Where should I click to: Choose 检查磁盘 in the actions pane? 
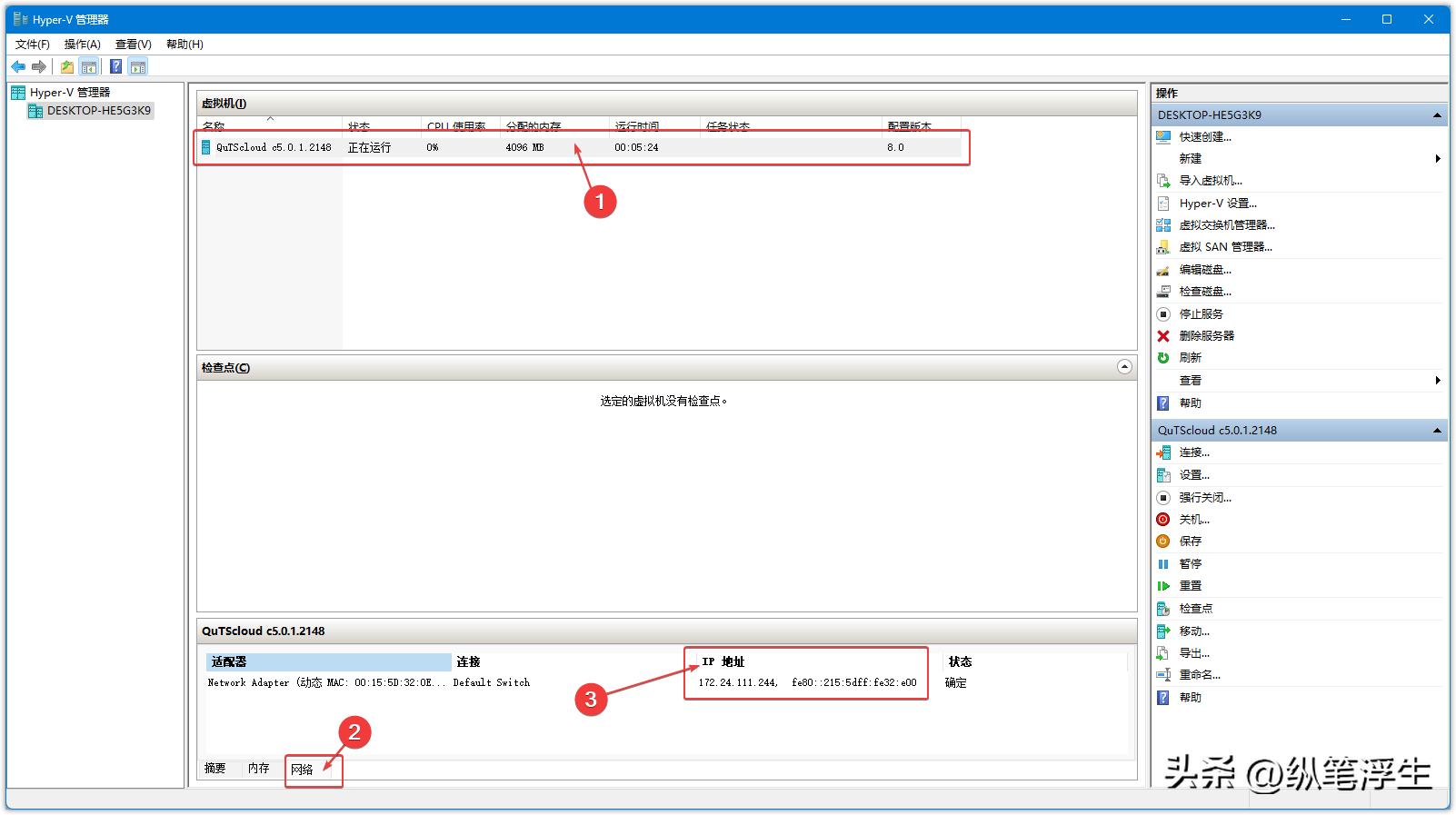point(1205,292)
